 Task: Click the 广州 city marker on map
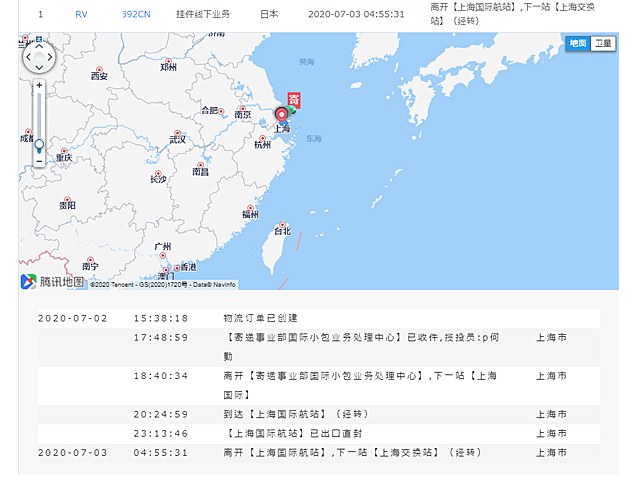click(163, 246)
